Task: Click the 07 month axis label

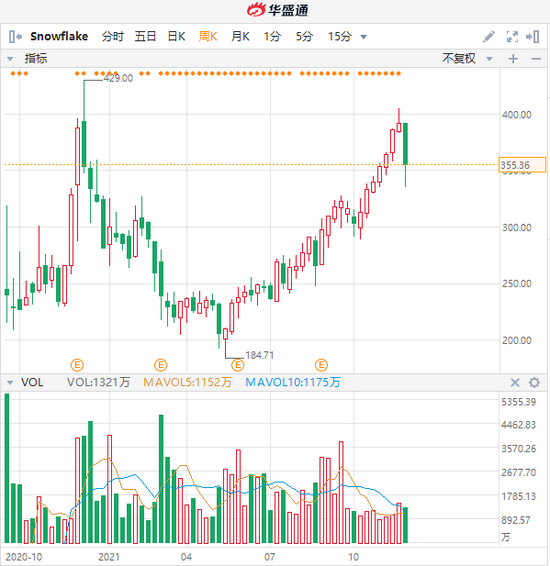Action: pos(270,557)
